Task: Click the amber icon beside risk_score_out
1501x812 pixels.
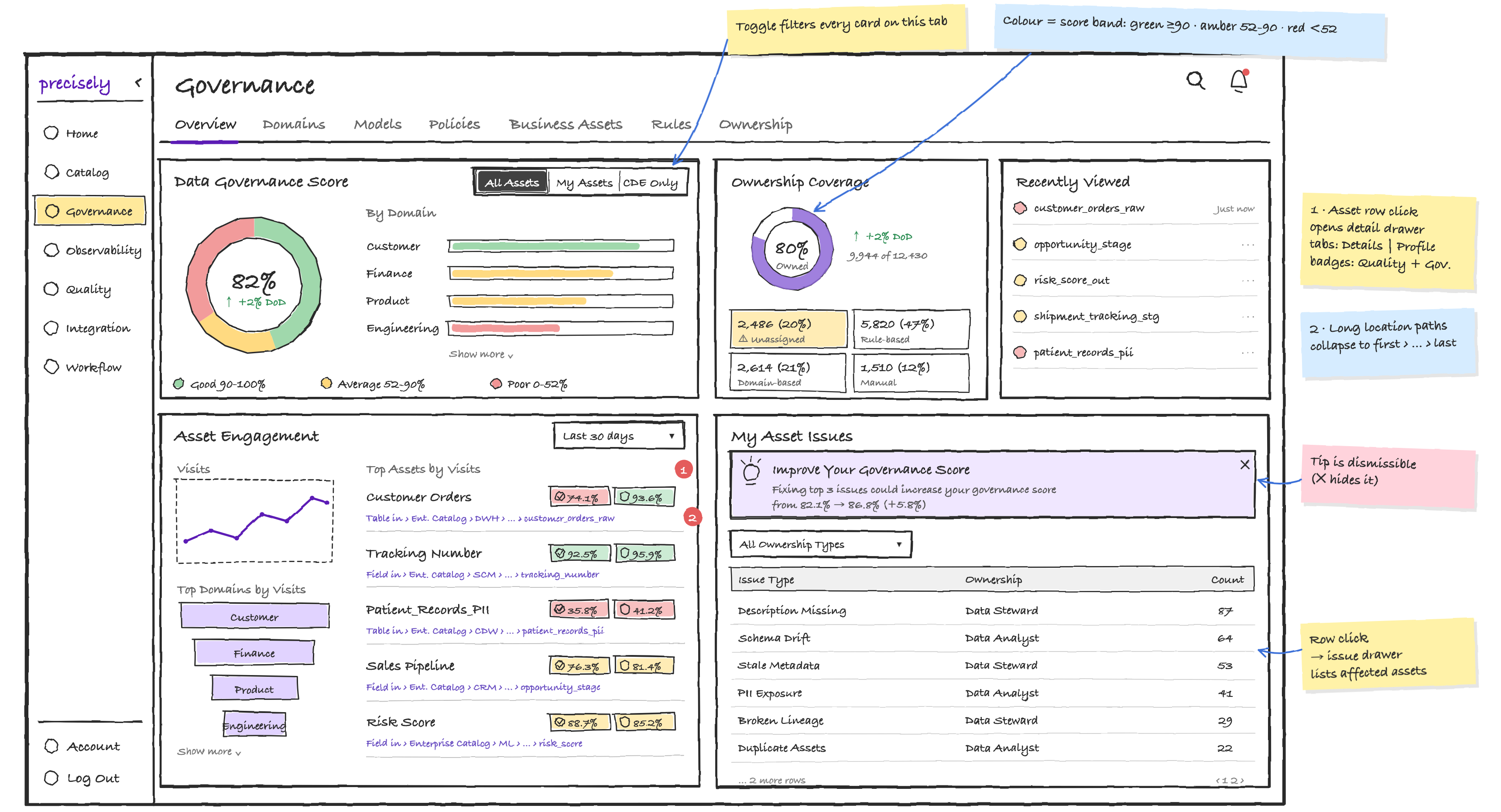Action: click(1020, 280)
